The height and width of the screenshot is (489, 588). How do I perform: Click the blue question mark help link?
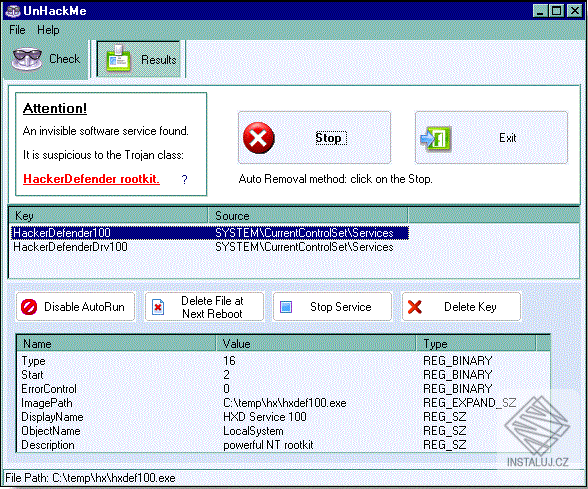184,180
